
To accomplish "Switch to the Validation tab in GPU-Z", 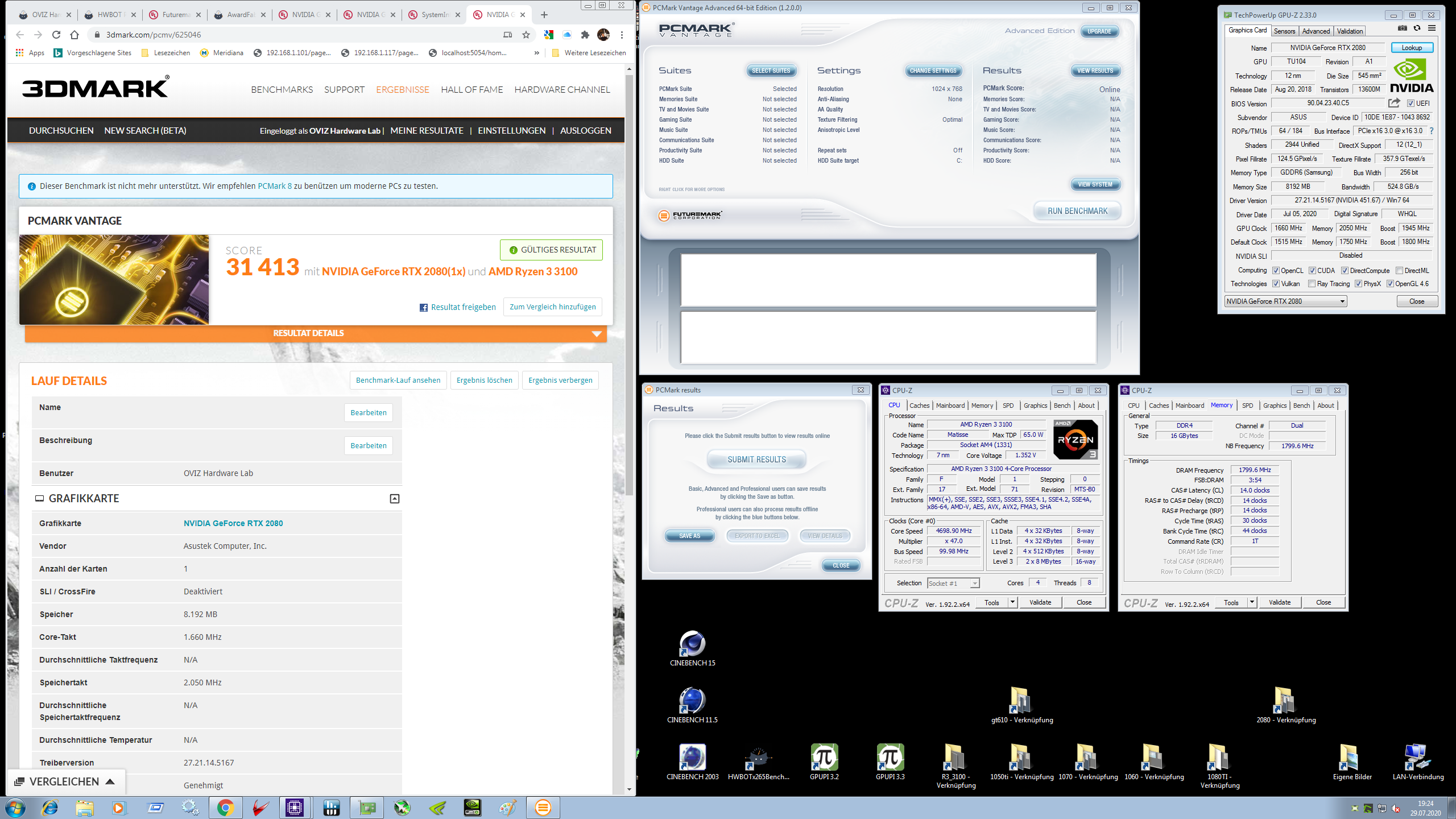I will pos(1350,31).
